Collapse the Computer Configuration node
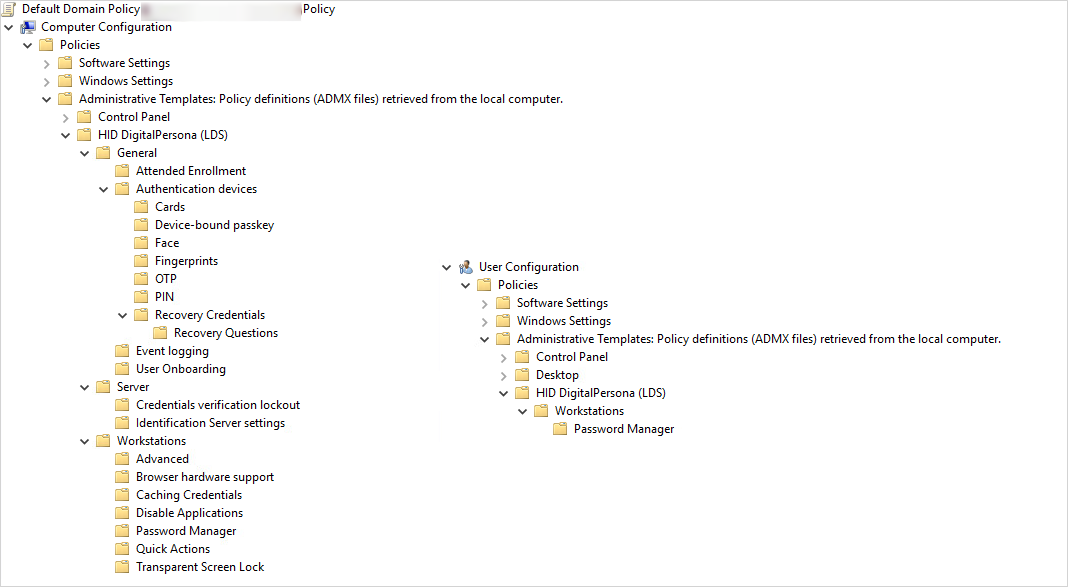 [9, 27]
